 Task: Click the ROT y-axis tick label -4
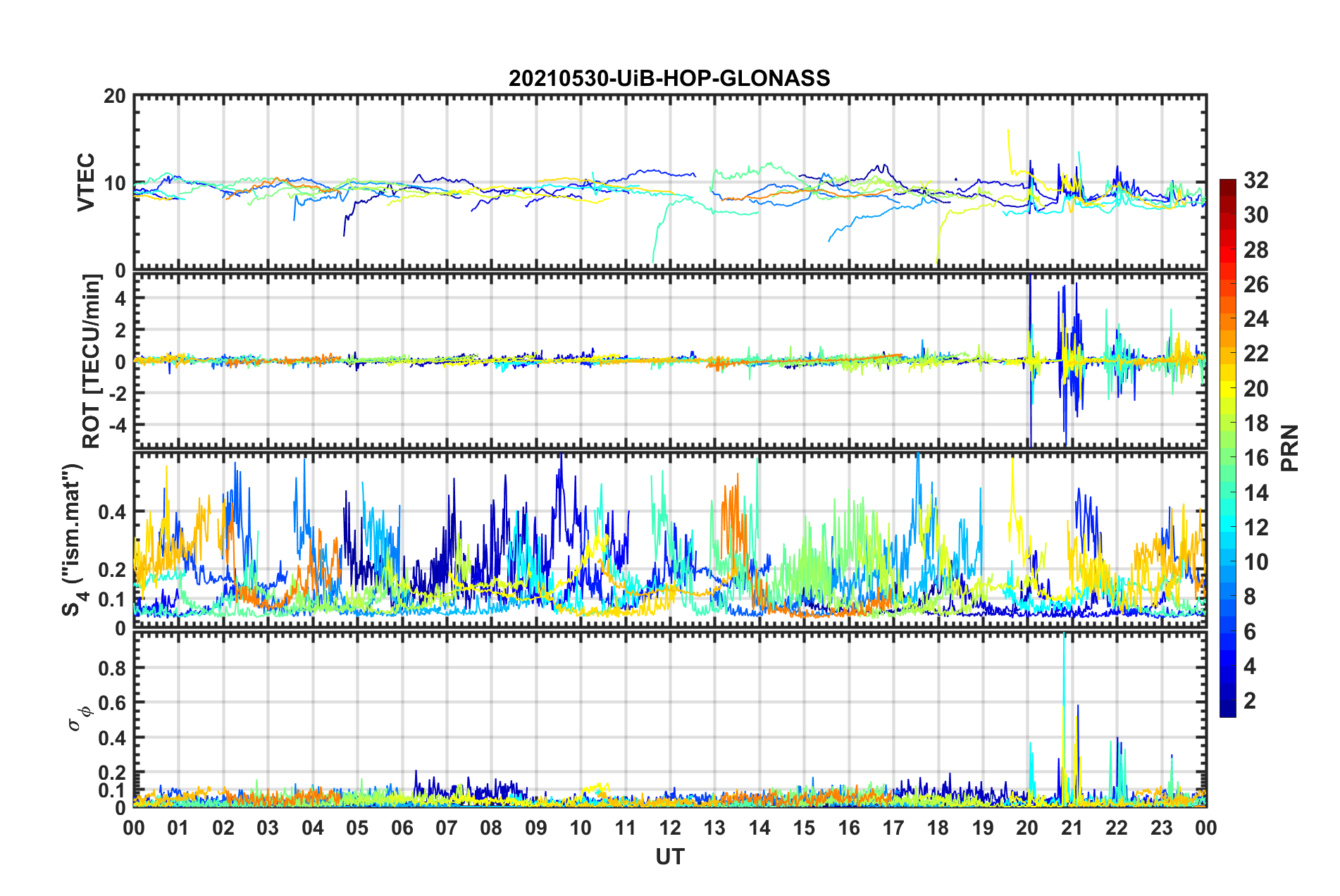[x=119, y=425]
